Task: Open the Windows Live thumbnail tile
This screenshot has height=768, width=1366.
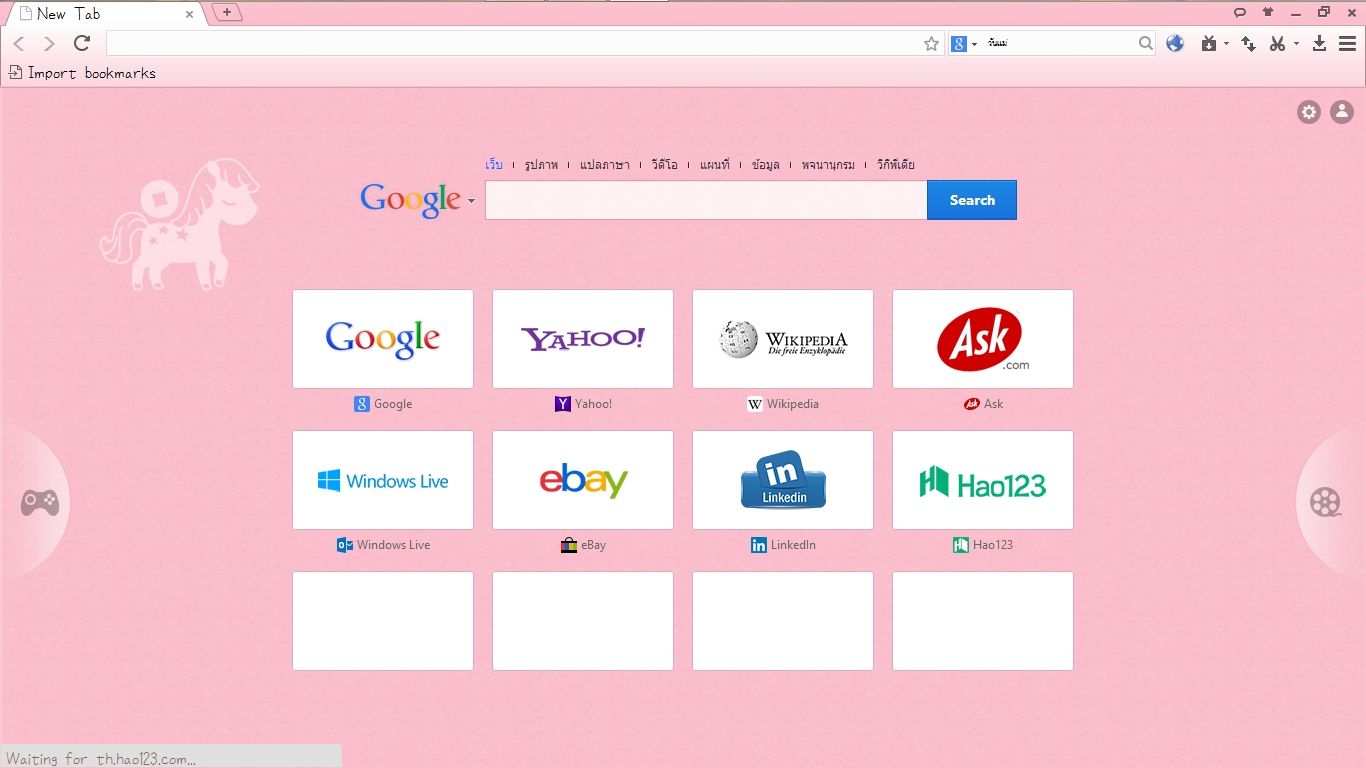Action: (x=383, y=480)
